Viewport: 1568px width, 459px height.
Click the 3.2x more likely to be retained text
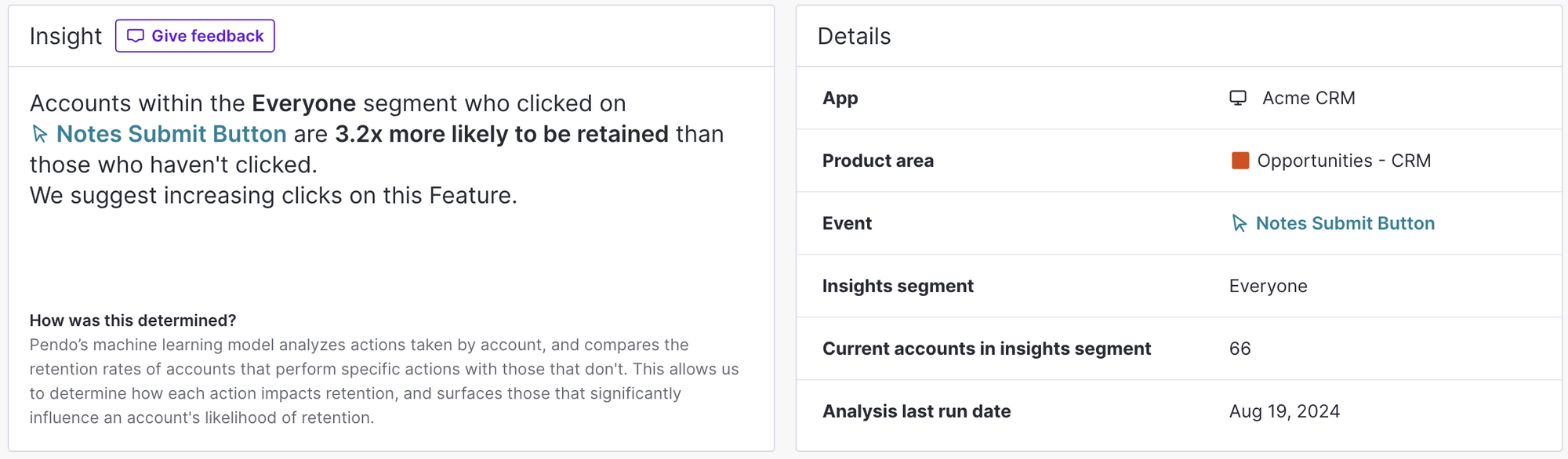coord(502,134)
